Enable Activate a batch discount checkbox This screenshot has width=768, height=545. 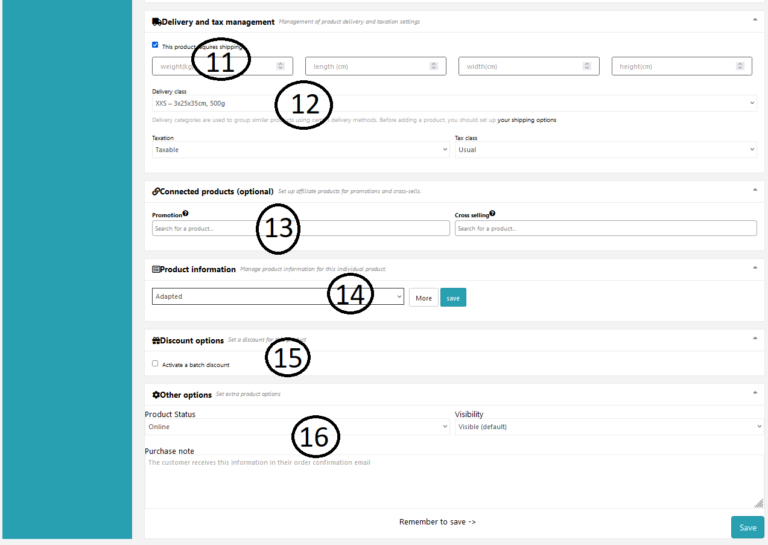pyautogui.click(x=155, y=364)
